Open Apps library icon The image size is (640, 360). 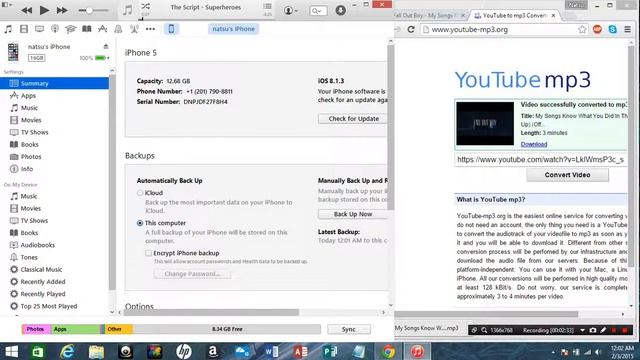click(x=102, y=29)
